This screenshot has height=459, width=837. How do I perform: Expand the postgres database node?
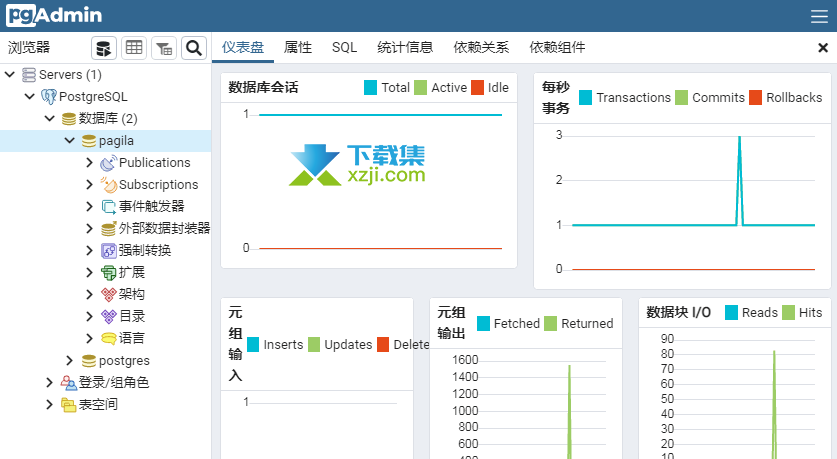click(69, 360)
